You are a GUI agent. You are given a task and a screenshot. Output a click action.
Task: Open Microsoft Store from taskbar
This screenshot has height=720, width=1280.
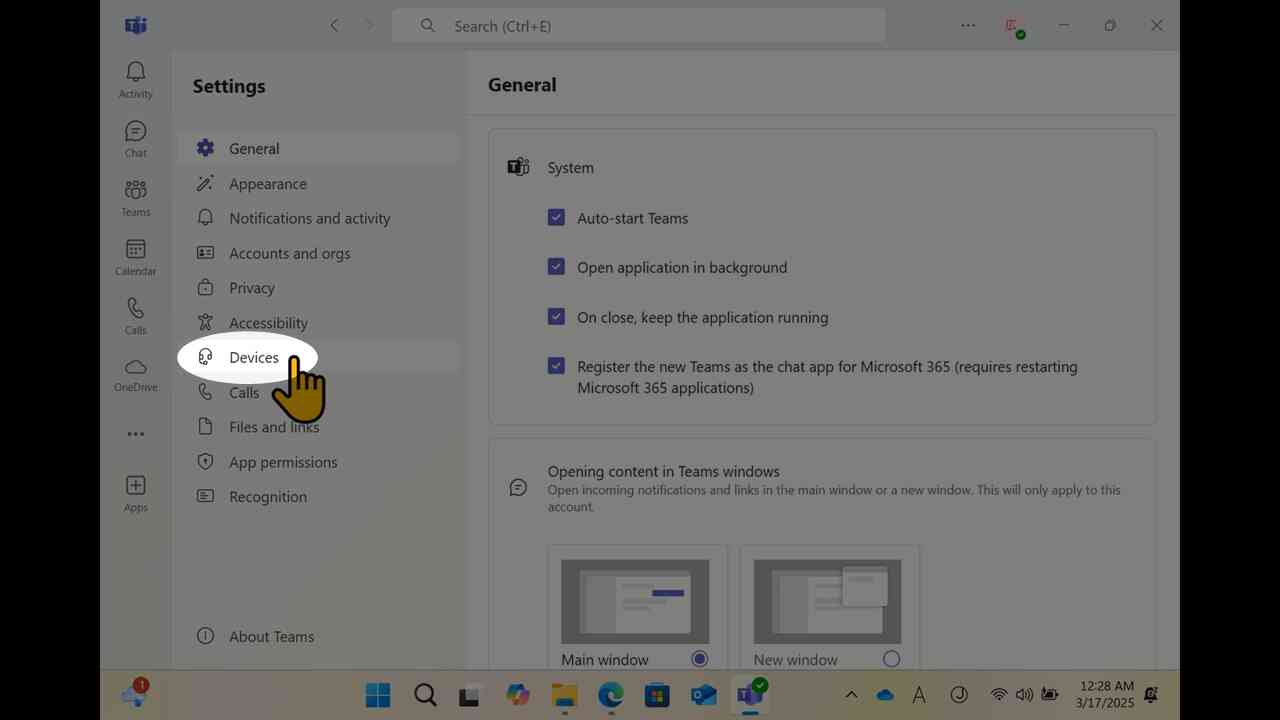click(x=657, y=695)
